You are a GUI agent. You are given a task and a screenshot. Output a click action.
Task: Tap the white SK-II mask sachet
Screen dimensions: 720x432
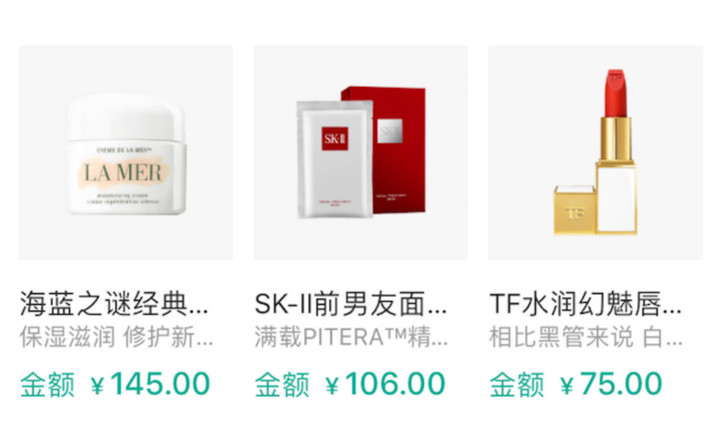click(335, 159)
